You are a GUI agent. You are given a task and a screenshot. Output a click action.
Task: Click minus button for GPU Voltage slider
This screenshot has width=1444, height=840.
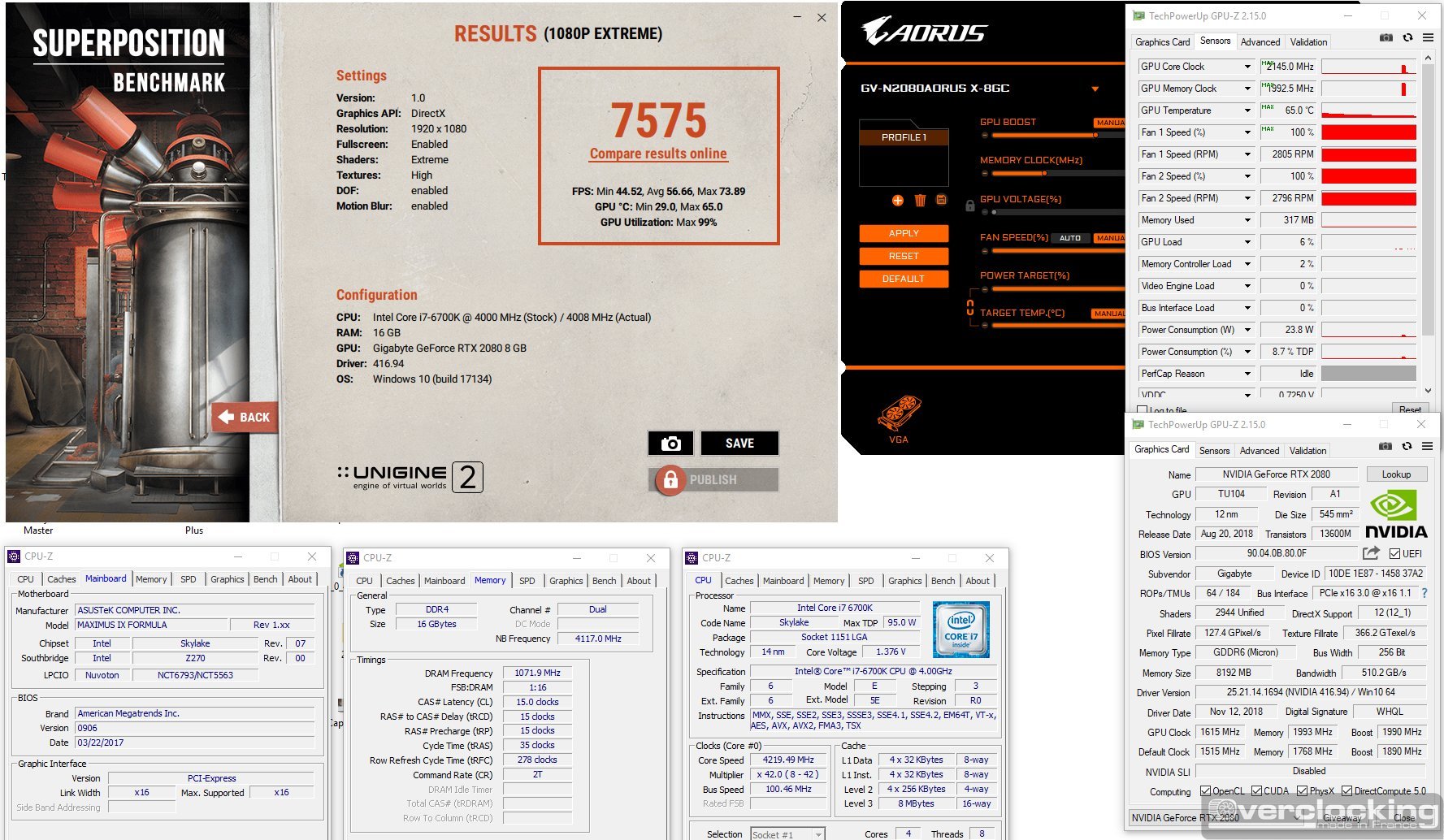click(984, 212)
